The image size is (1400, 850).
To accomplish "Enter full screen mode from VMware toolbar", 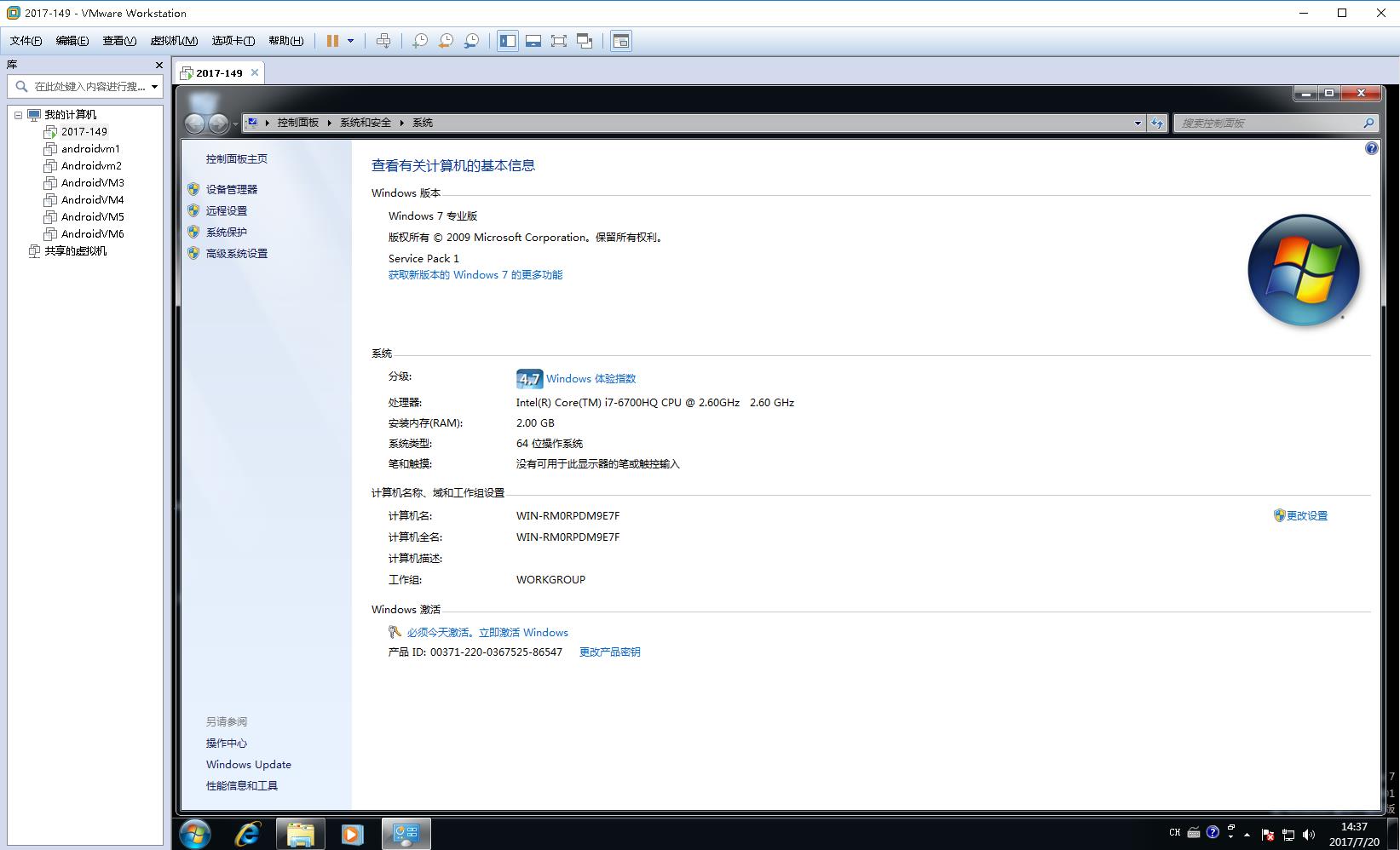I will pyautogui.click(x=559, y=41).
